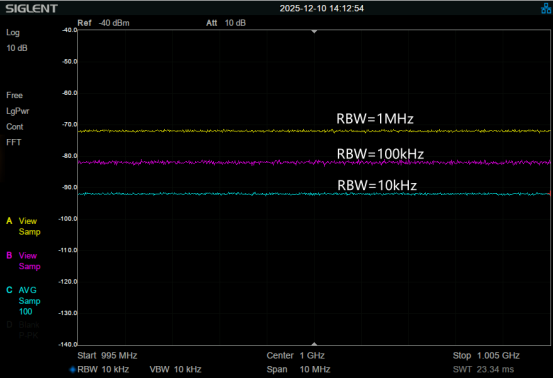Viewport: 553px width, 378px height.
Task: Click the network status icon
Action: 546,8
